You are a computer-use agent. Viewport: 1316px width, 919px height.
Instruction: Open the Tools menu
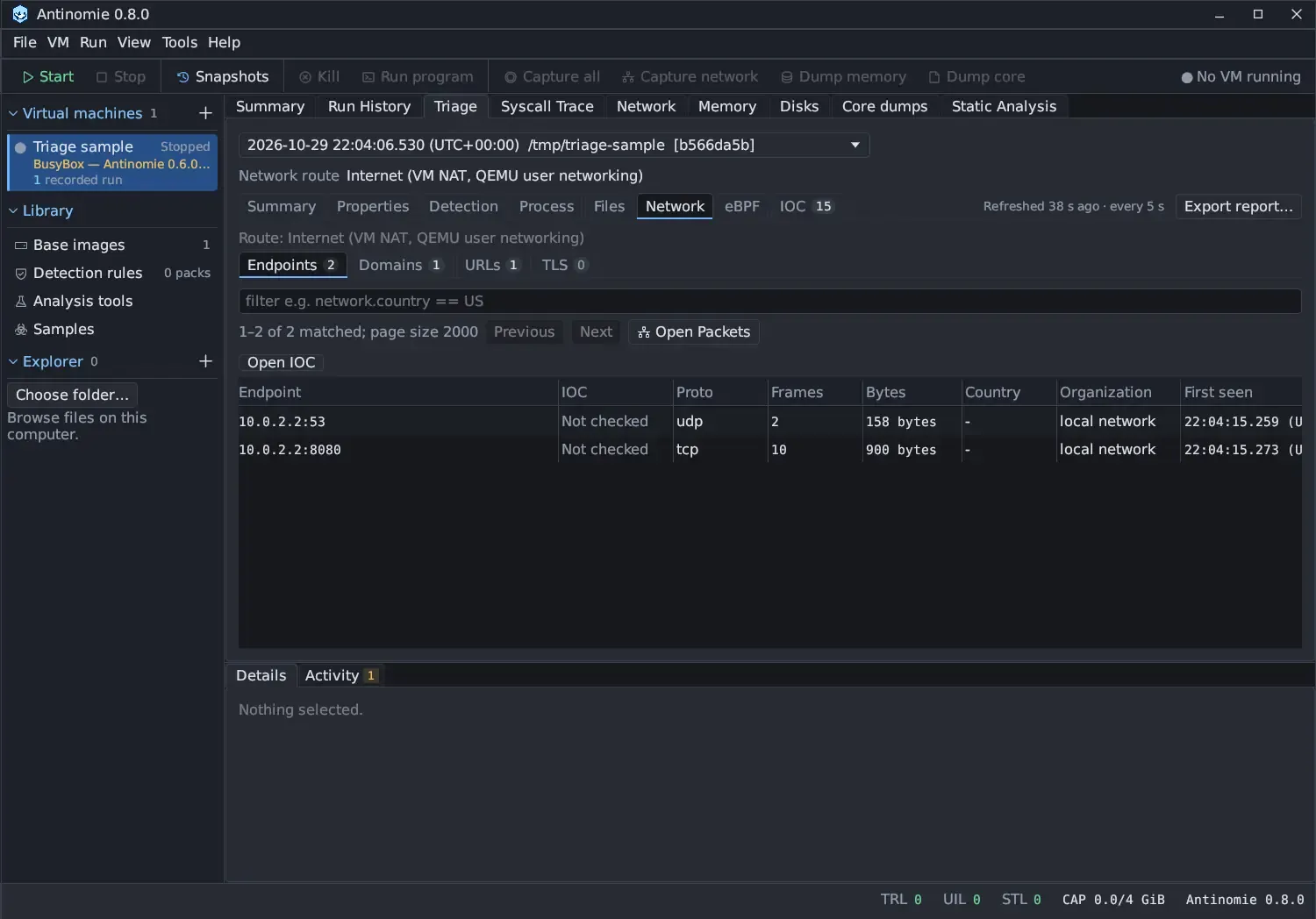[180, 42]
